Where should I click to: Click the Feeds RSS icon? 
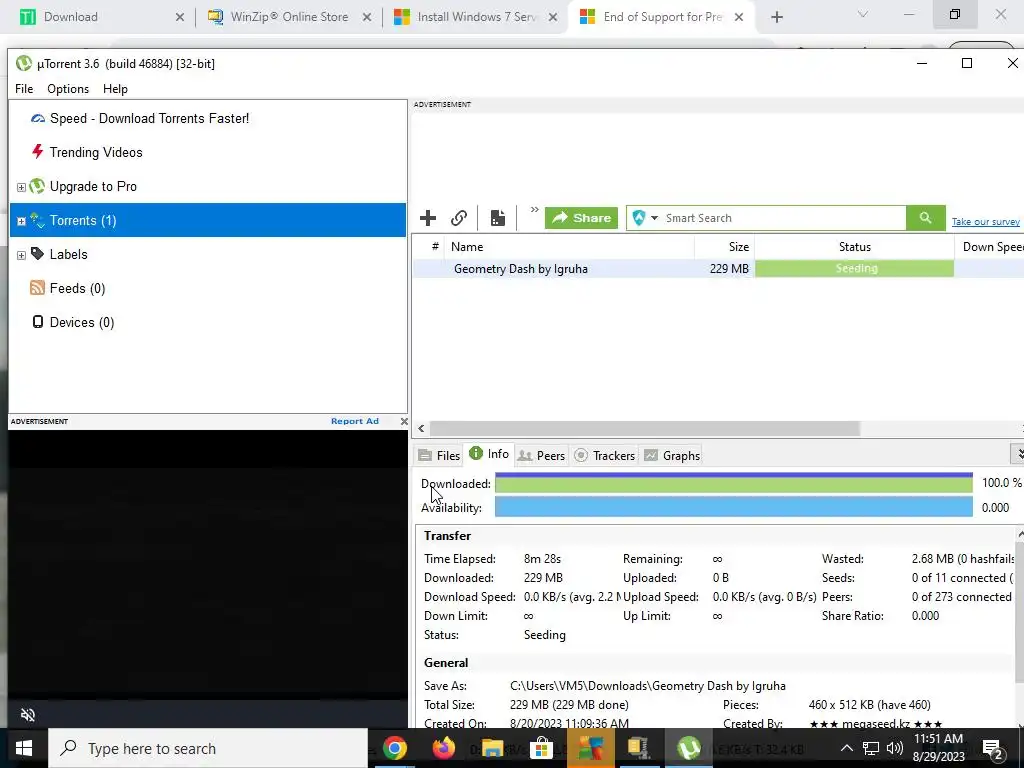[37, 287]
